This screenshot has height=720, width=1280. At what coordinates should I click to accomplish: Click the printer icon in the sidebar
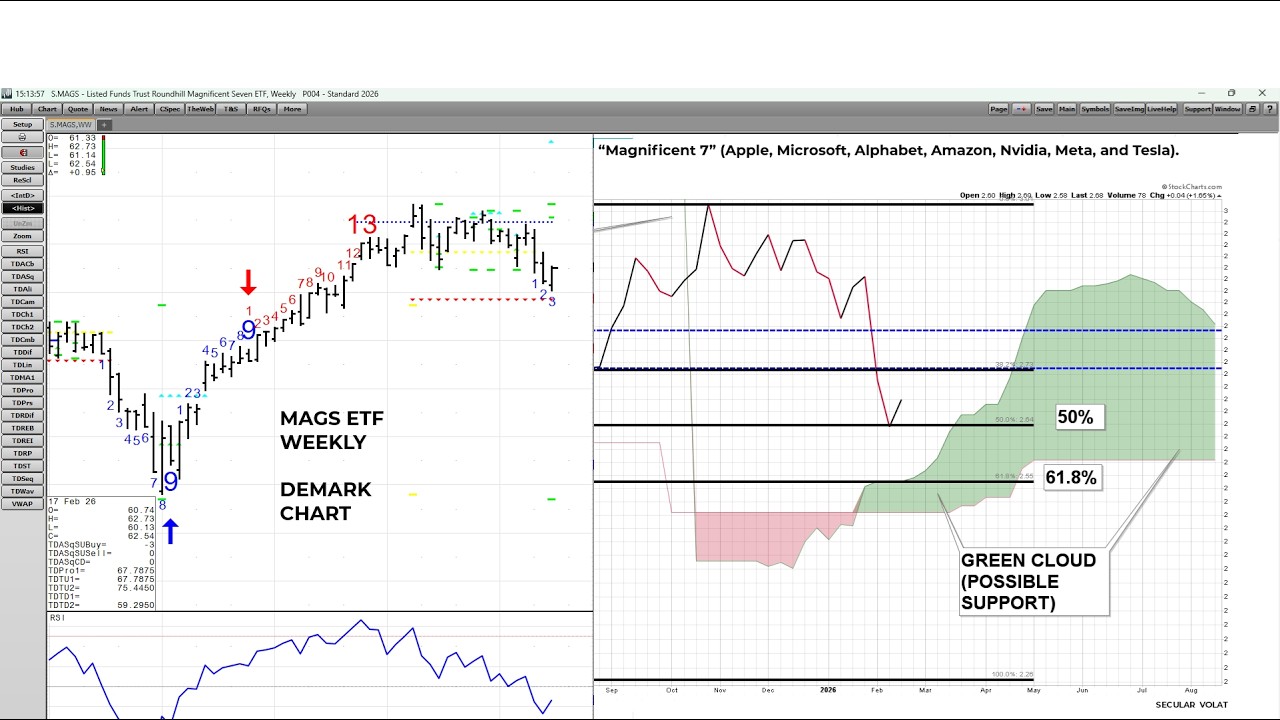22,138
